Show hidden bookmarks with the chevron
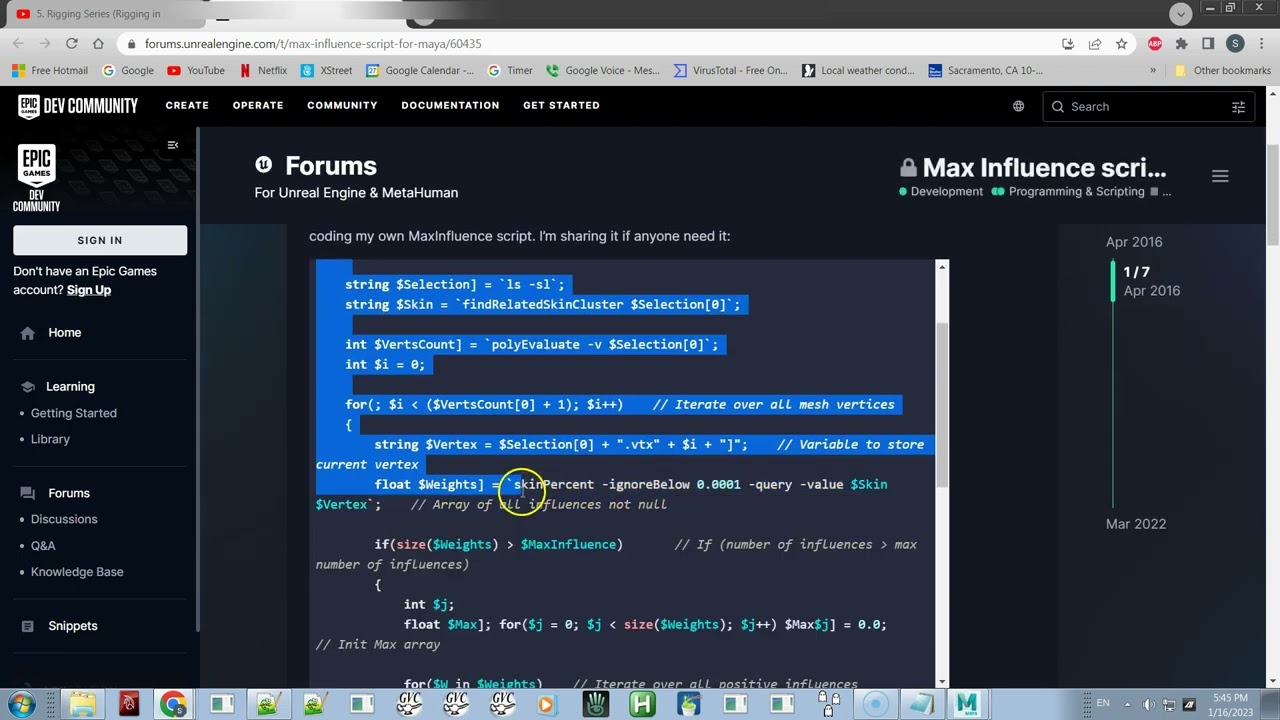Image resolution: width=1280 pixels, height=720 pixels. point(1153,70)
